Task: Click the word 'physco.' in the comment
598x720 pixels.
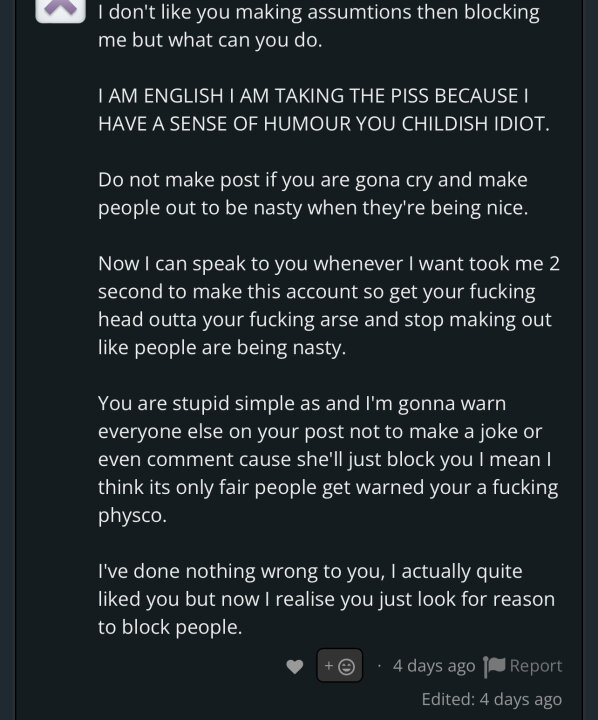Action: coord(132,516)
